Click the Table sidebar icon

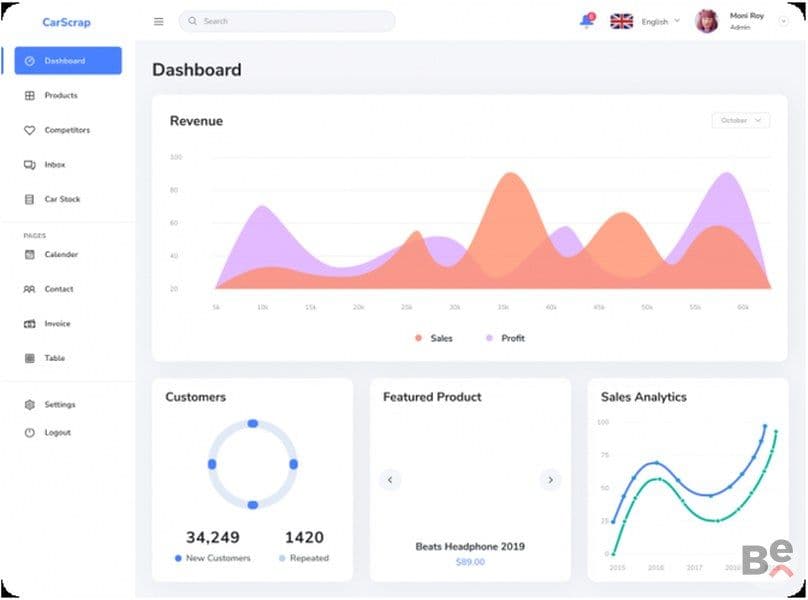(x=30, y=358)
